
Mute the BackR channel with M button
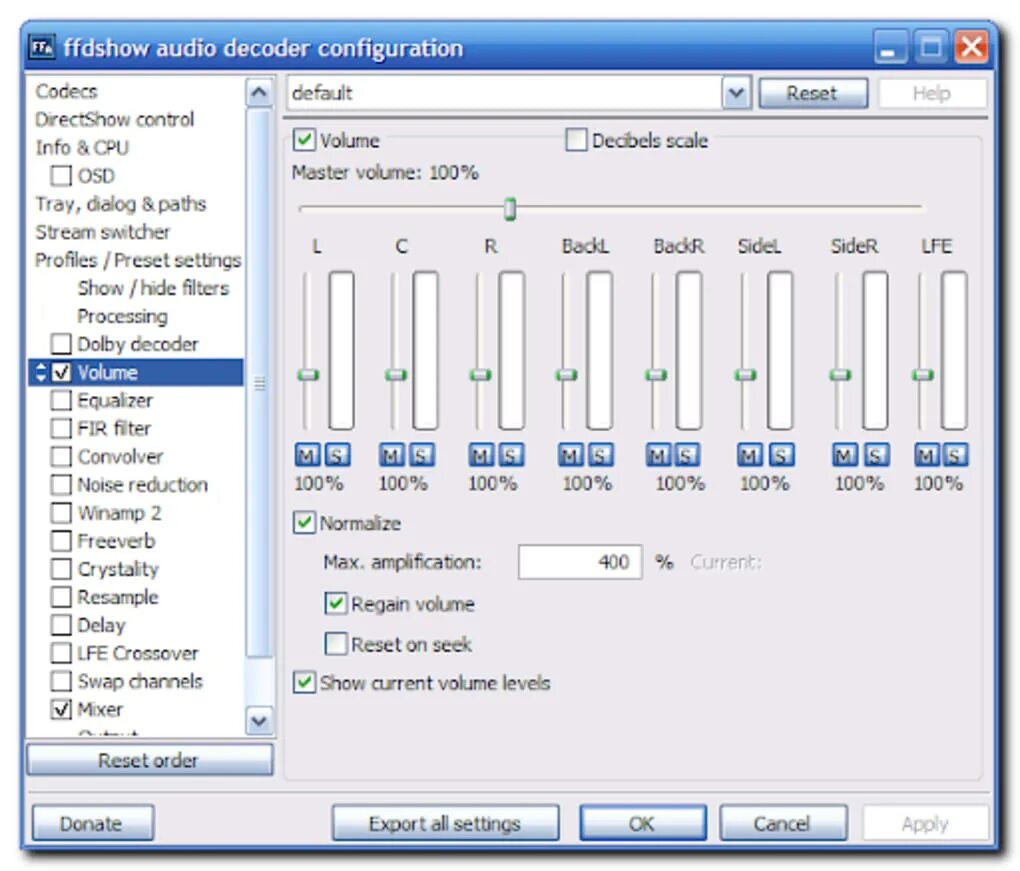(x=658, y=455)
